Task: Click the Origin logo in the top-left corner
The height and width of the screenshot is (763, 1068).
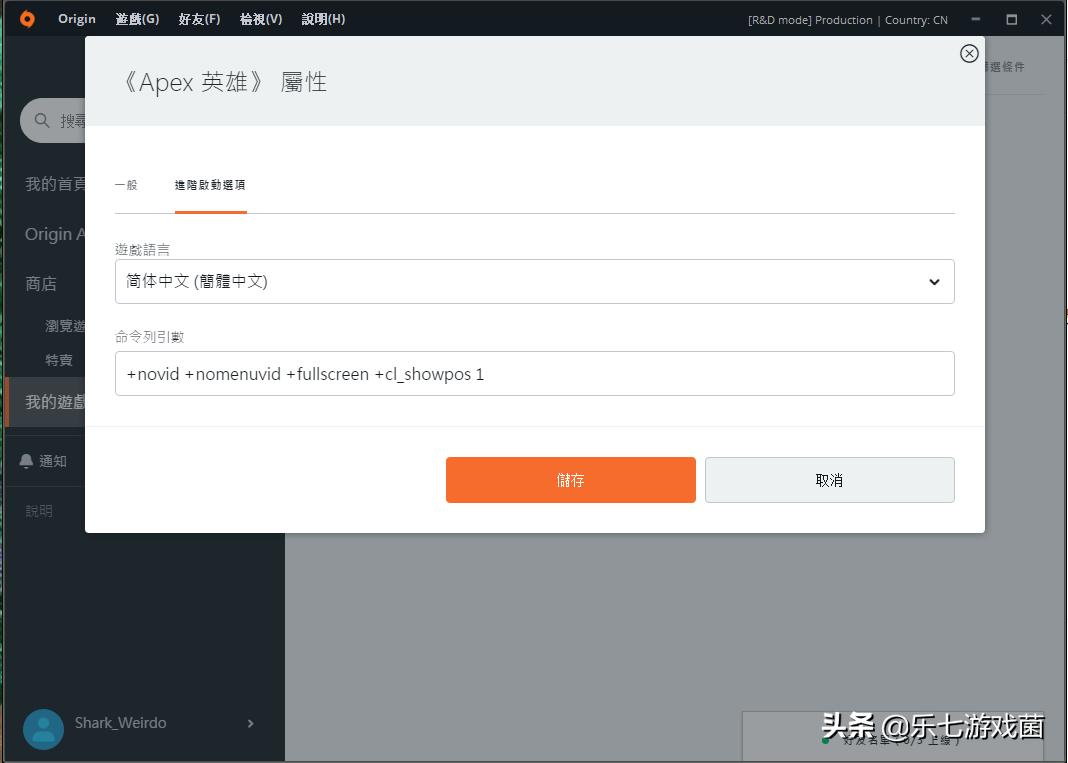Action: [x=26, y=18]
